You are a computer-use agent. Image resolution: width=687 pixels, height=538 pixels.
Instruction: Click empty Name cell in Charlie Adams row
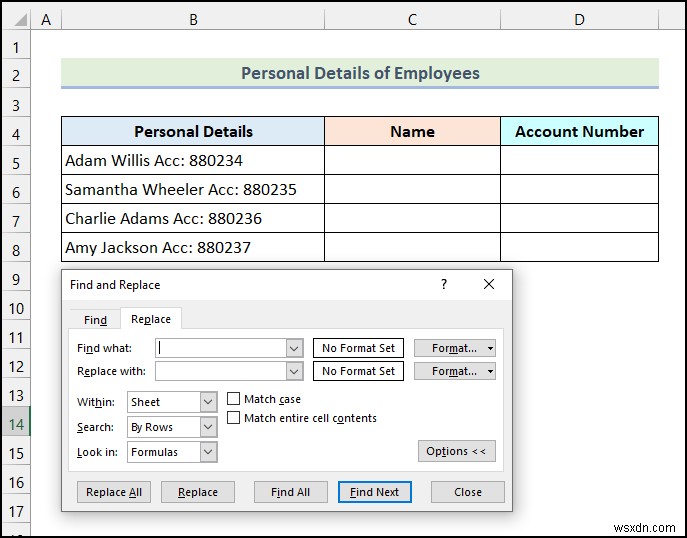click(x=412, y=218)
